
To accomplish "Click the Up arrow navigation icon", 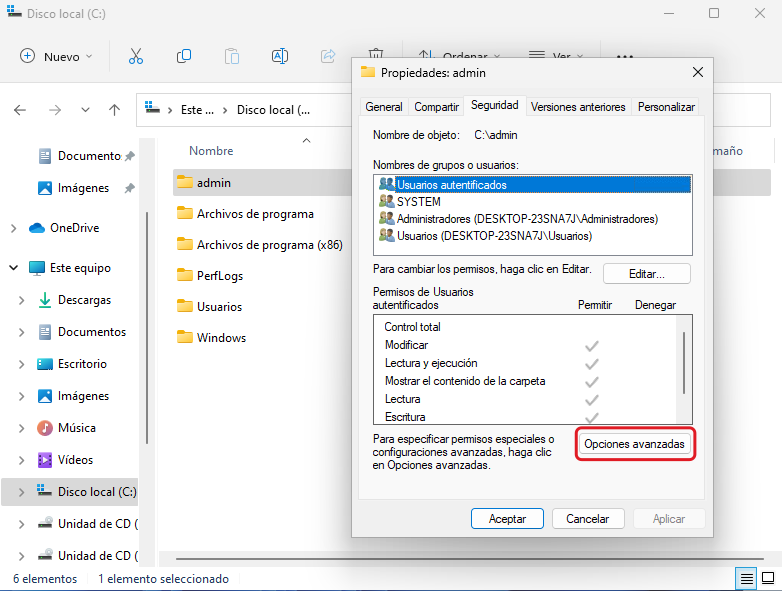I will (x=114, y=110).
